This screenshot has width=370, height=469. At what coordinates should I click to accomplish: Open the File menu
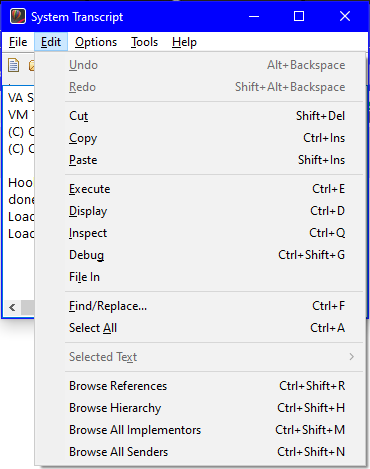[x=18, y=42]
